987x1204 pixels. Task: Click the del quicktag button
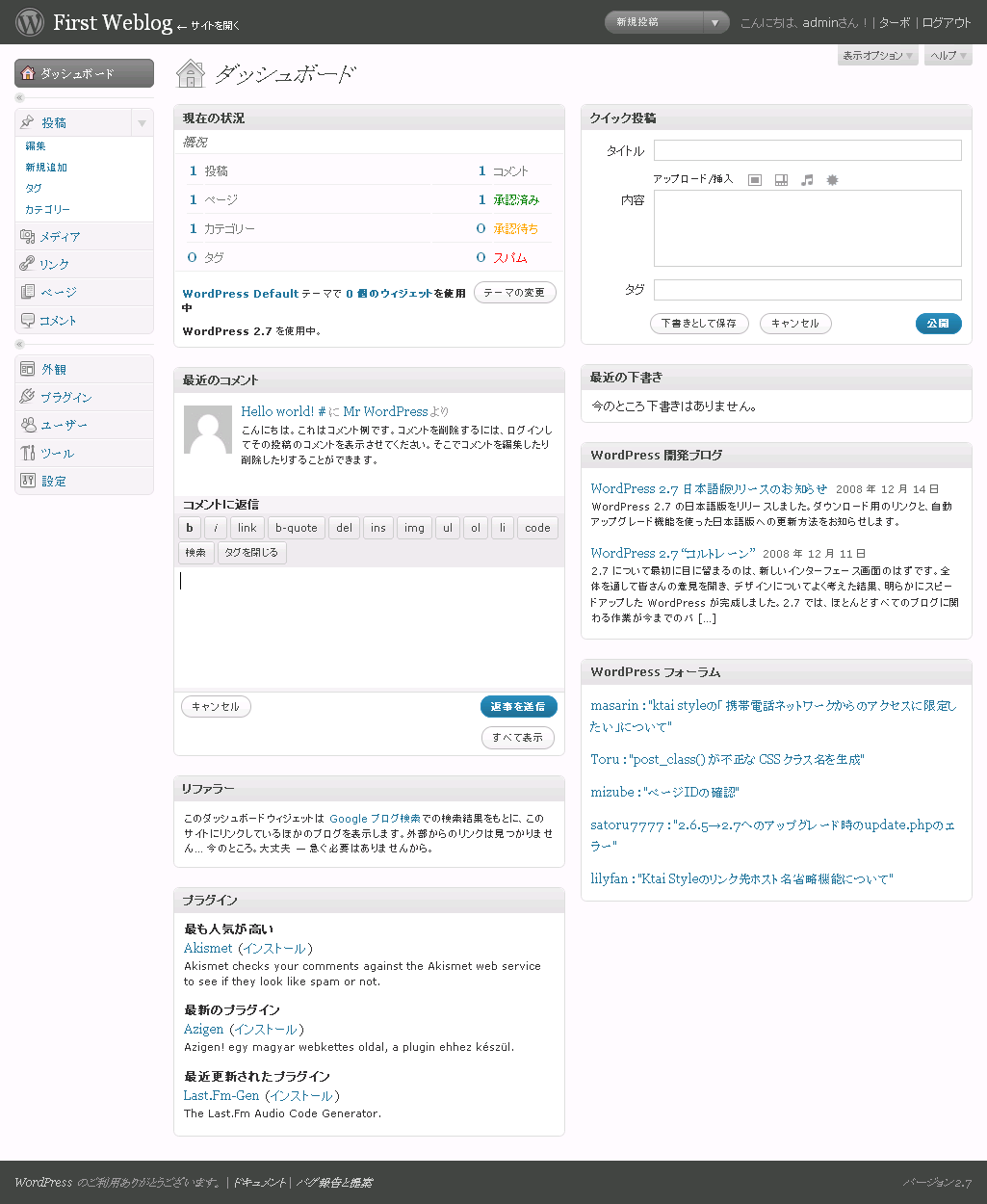345,528
